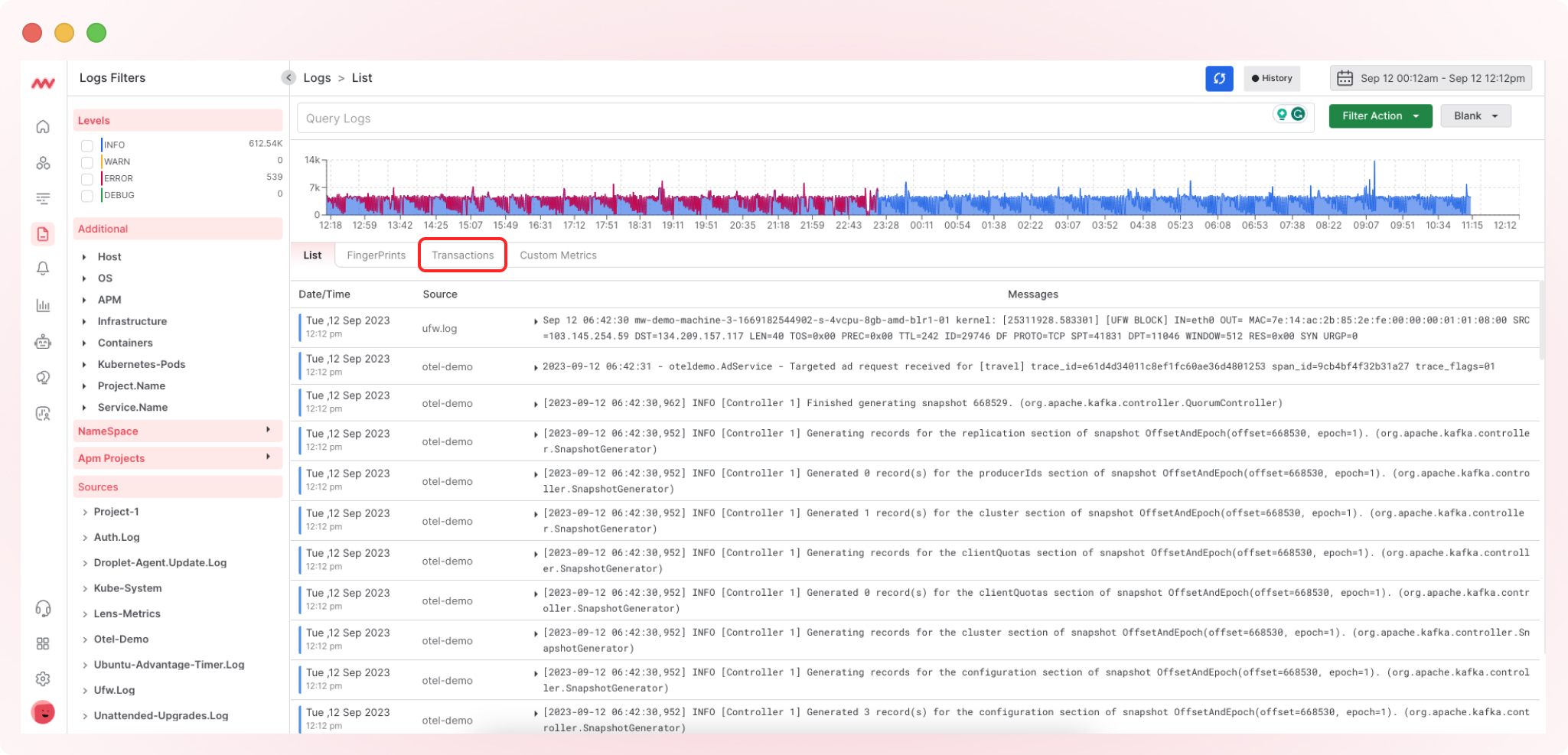Open the Blank dropdown menu
Screen dimensions: 1568x755
point(1475,116)
